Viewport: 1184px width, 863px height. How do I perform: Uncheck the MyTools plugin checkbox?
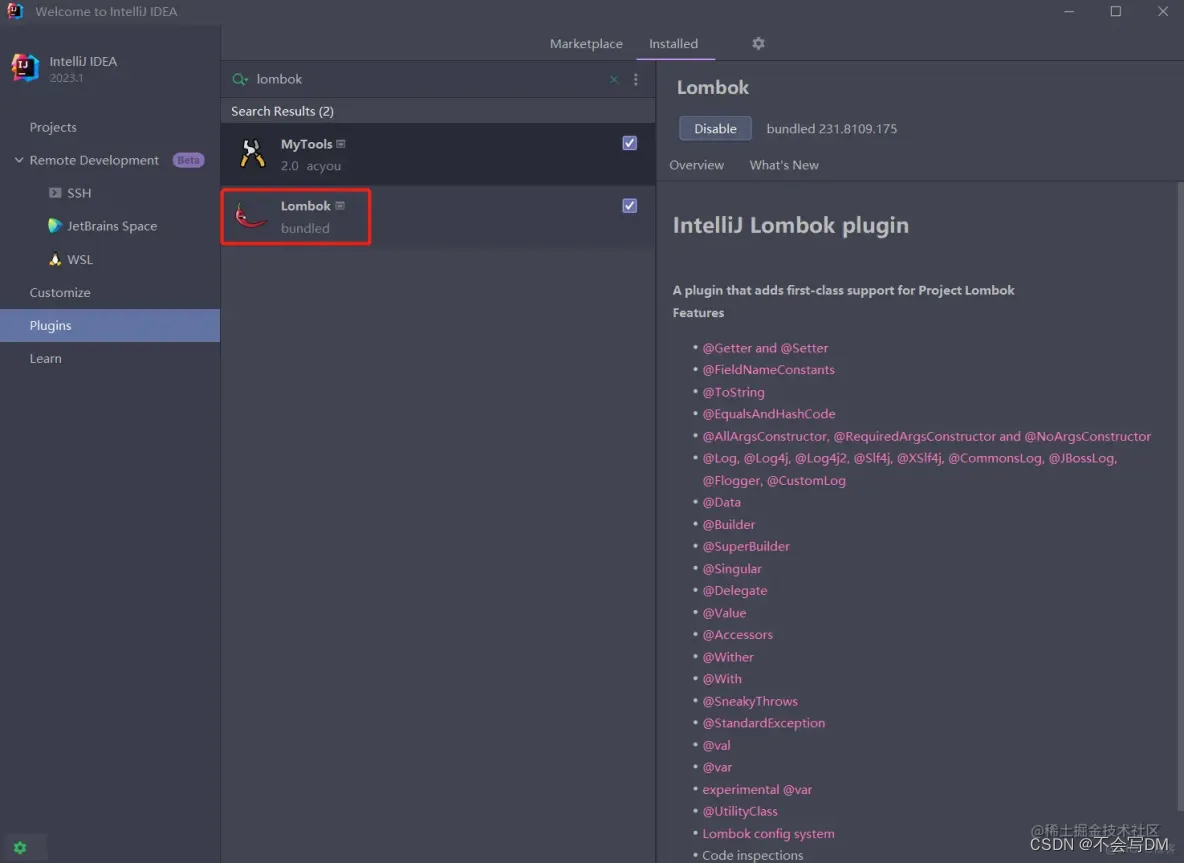[630, 143]
